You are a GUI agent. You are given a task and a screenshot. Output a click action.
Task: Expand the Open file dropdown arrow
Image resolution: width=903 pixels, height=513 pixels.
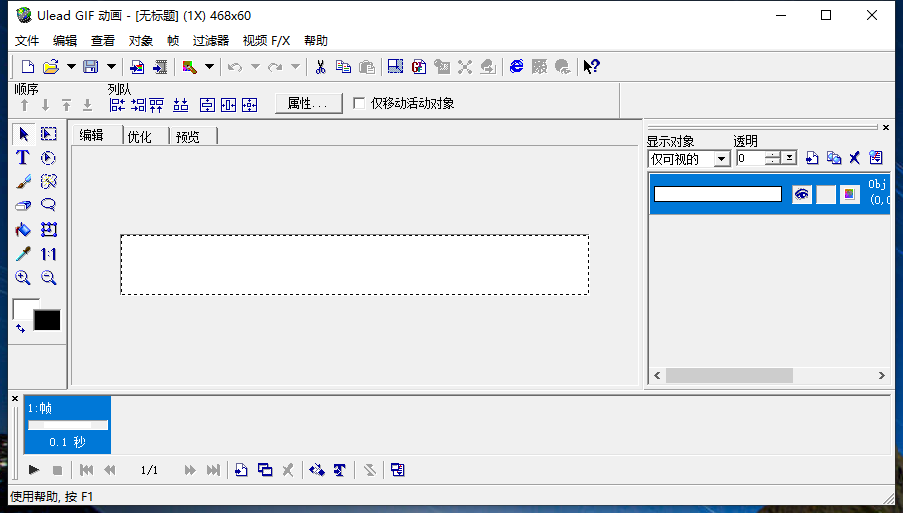[71, 67]
